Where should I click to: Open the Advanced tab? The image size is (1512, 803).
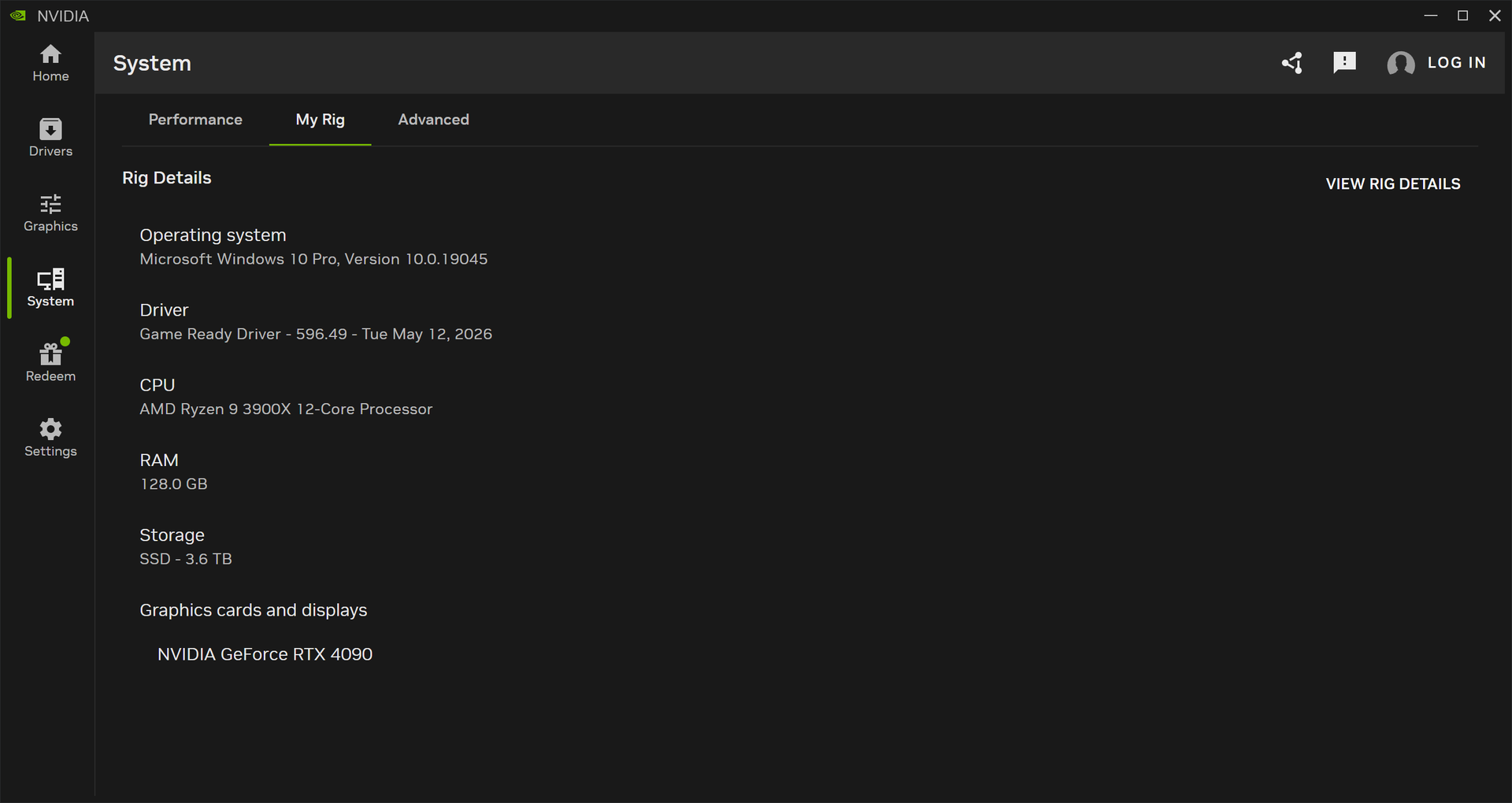point(433,120)
